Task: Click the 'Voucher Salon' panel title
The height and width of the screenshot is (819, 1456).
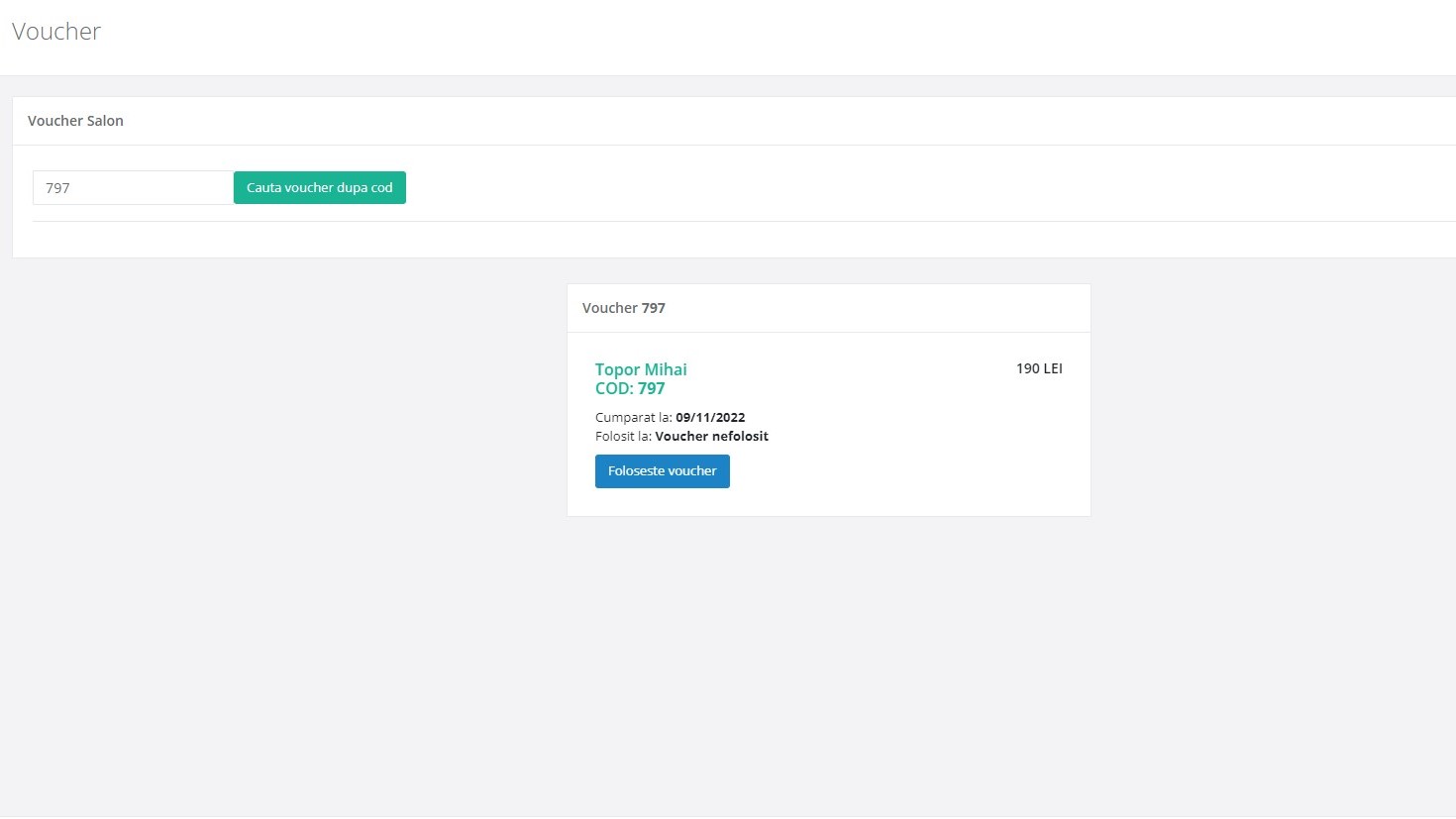Action: (75, 121)
